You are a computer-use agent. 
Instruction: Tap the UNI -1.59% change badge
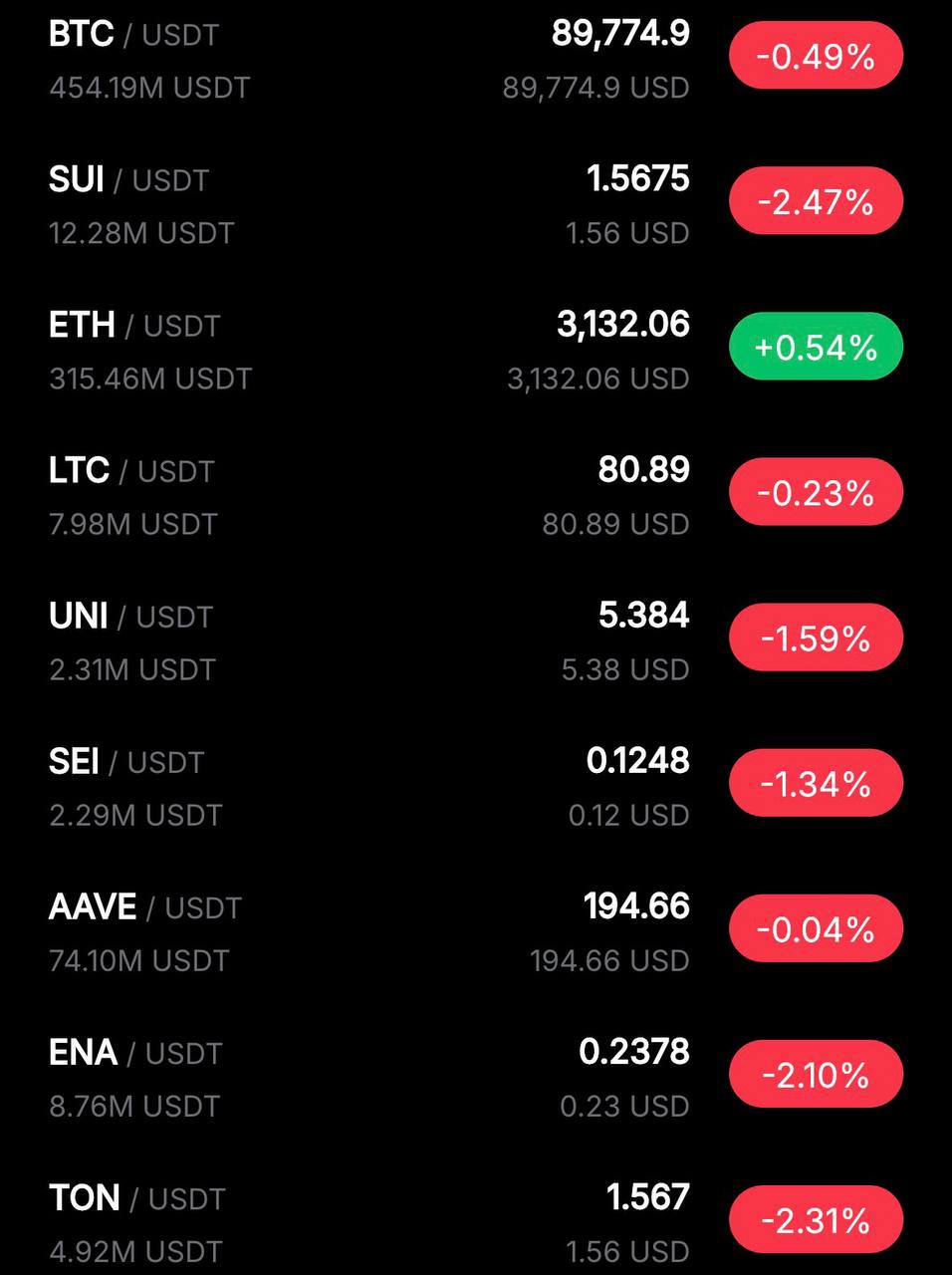[816, 637]
